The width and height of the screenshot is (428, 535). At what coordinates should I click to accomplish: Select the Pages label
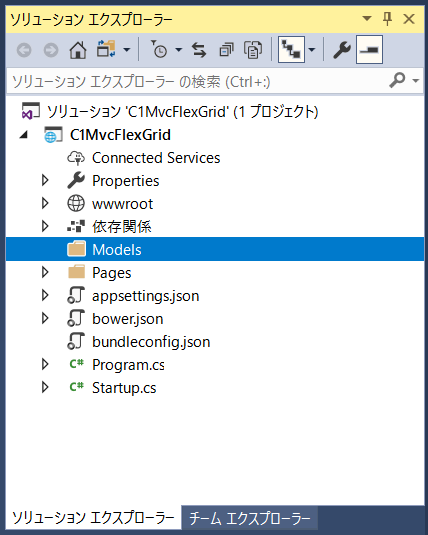[112, 273]
